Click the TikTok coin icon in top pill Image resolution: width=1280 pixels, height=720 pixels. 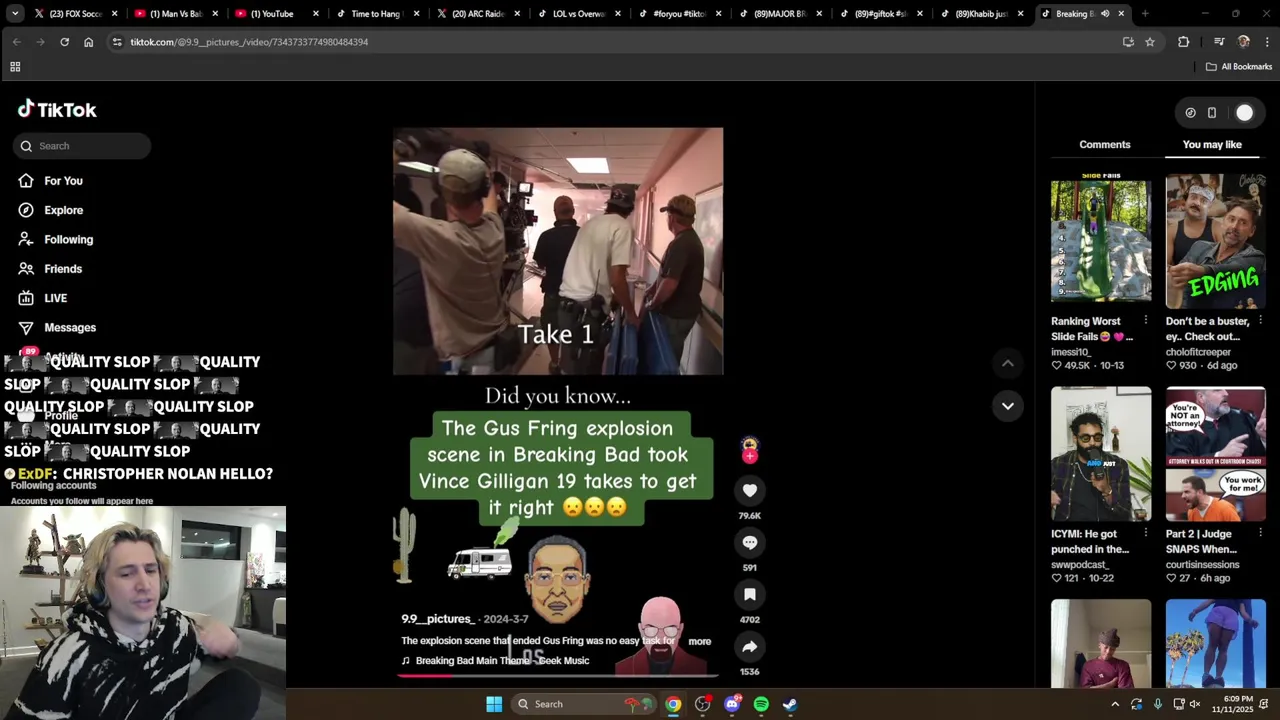[x=1190, y=113]
